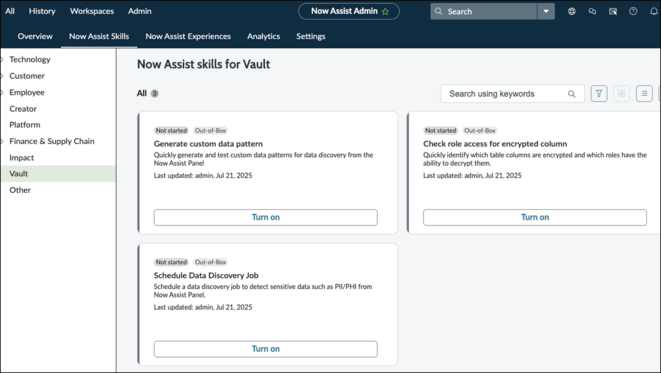Open the help question mark icon
This screenshot has width=661, height=373.
click(x=633, y=11)
